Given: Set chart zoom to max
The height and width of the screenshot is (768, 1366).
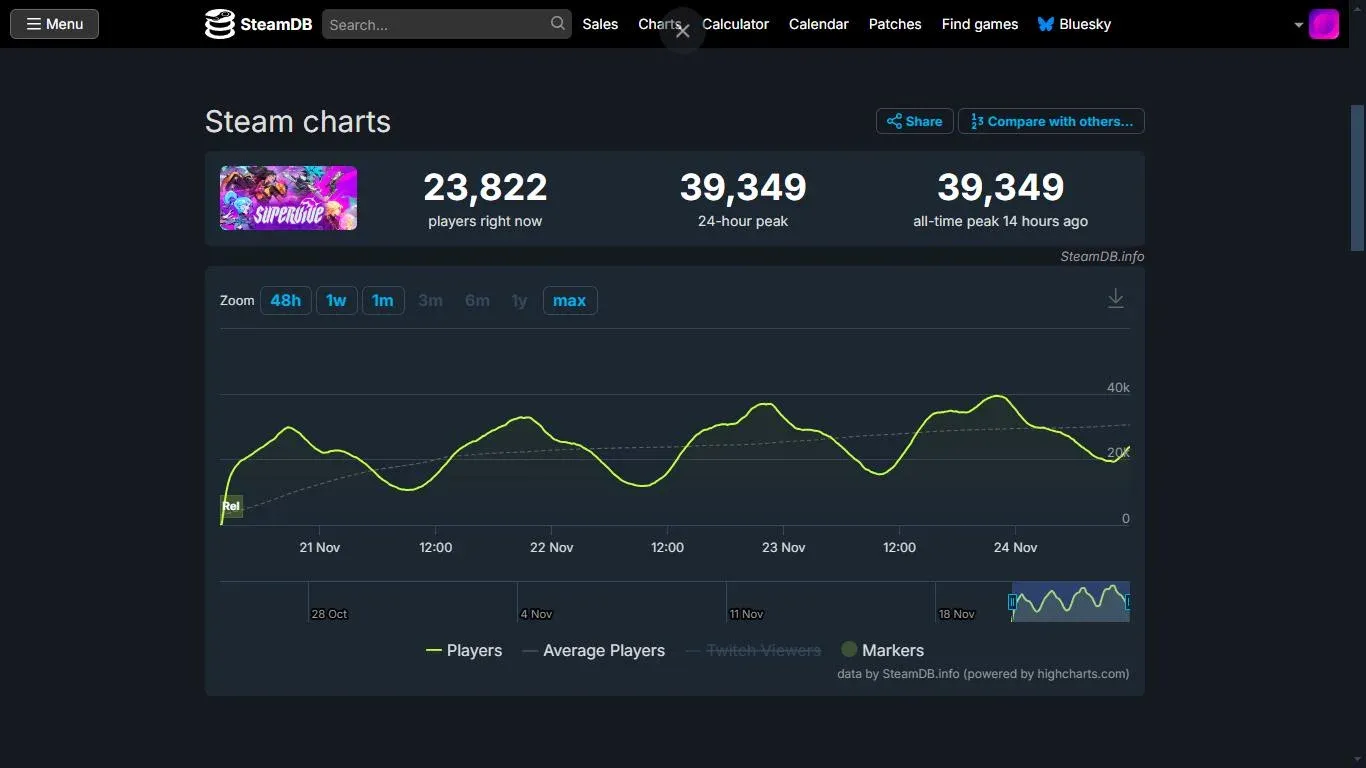Looking at the screenshot, I should pos(570,300).
